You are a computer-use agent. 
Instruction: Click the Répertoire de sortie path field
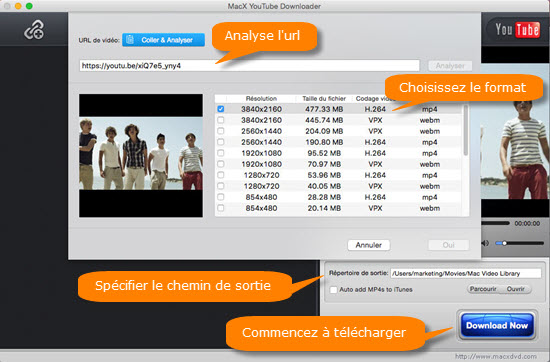pos(466,273)
